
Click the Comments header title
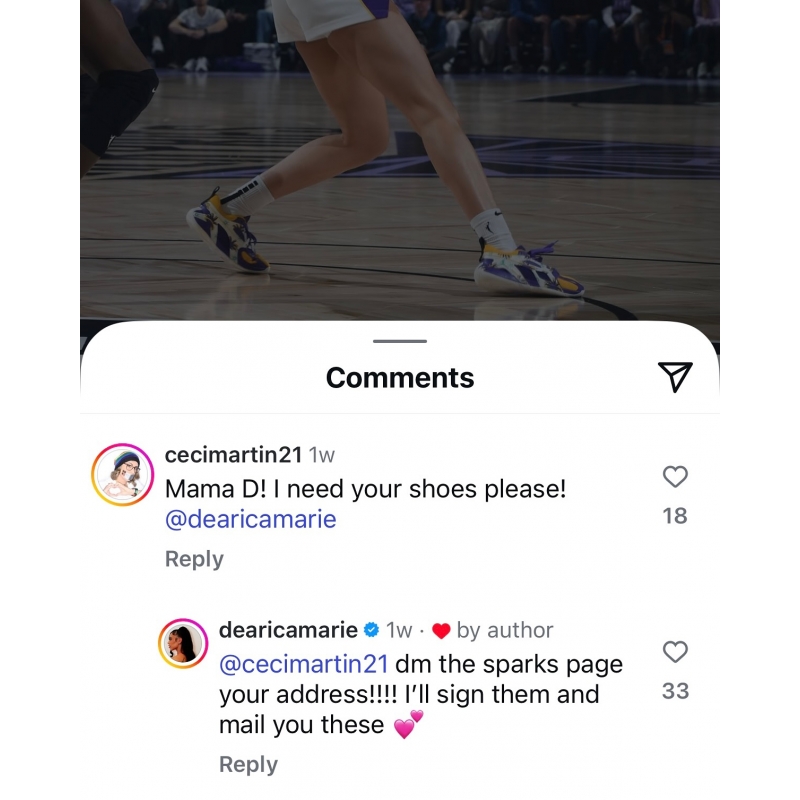tap(400, 377)
